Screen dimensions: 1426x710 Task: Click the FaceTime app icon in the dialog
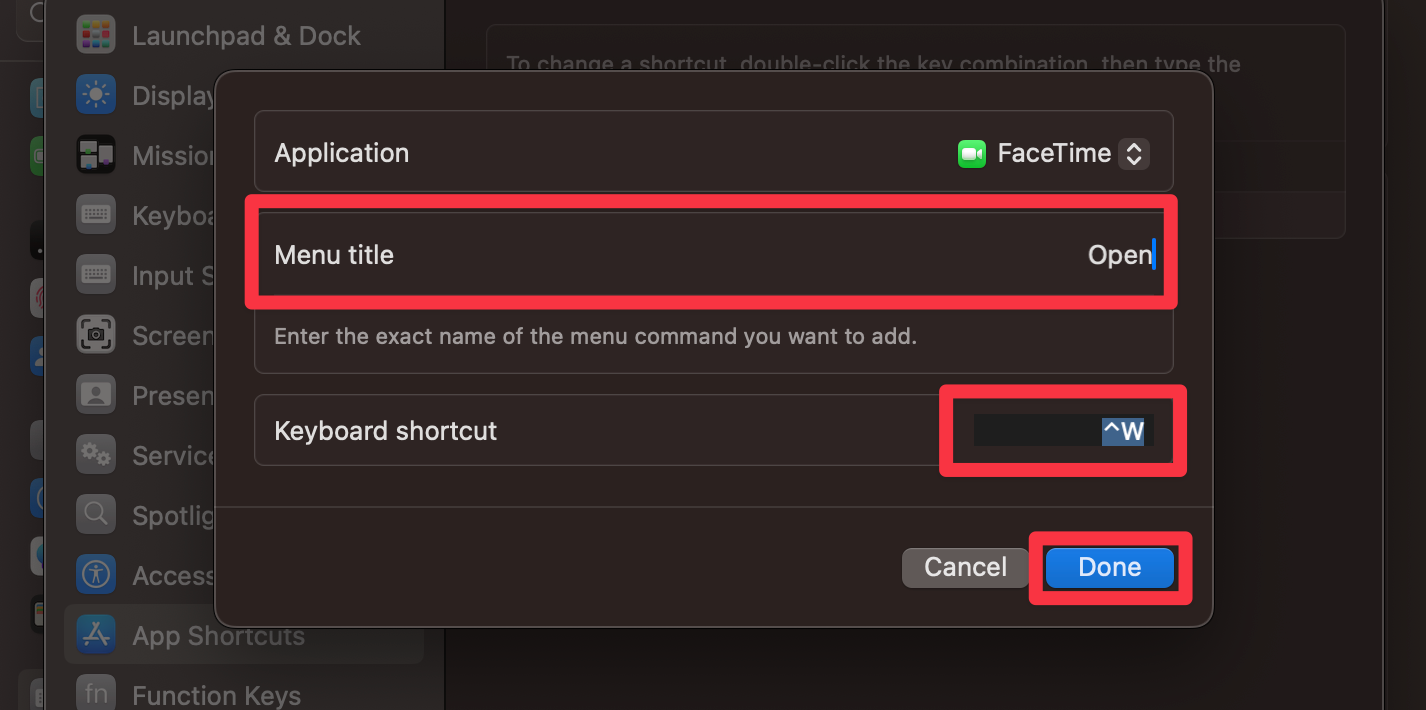(x=971, y=153)
